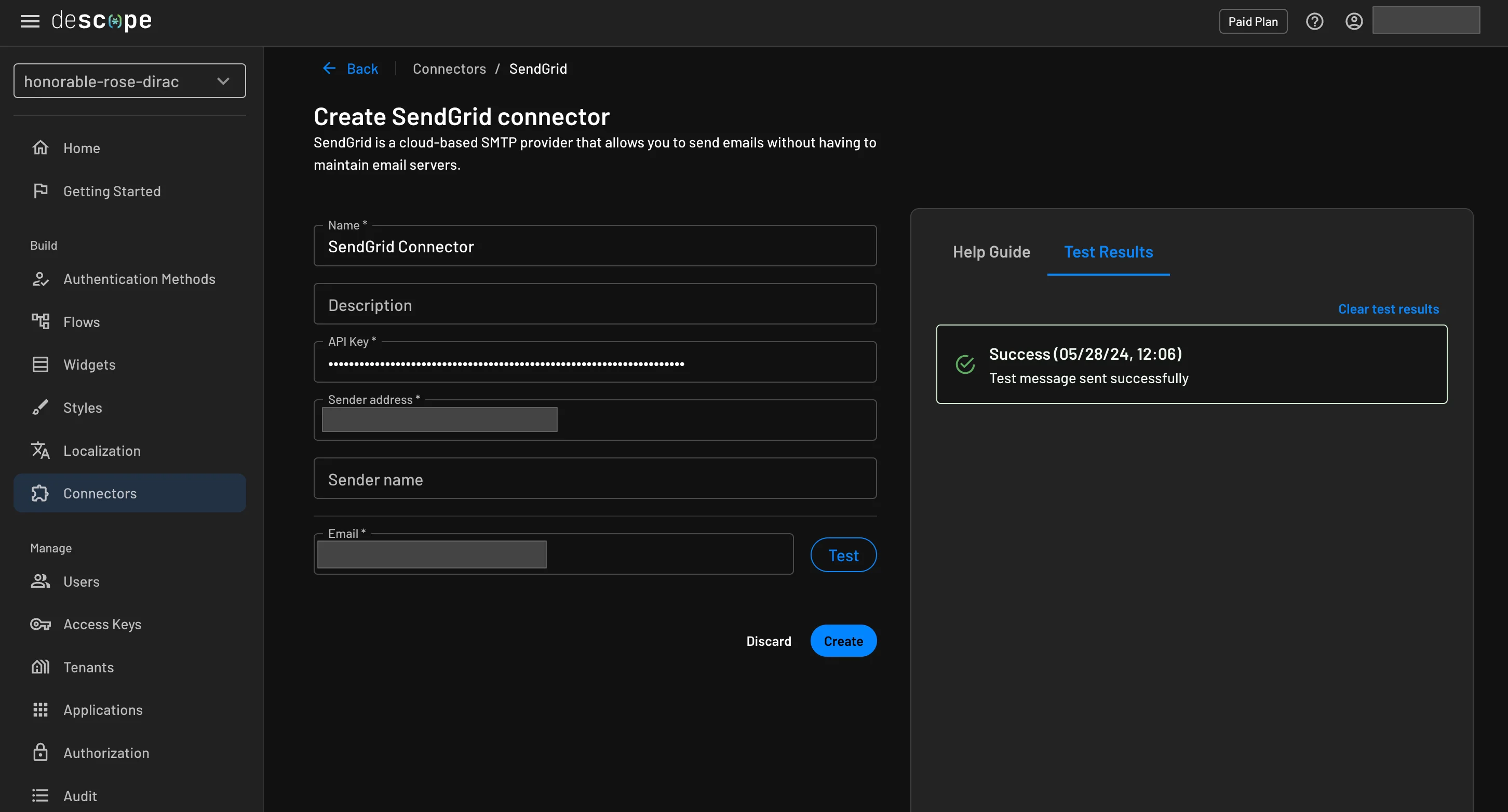Open the Authorization page
The image size is (1508, 812).
[x=129, y=753]
